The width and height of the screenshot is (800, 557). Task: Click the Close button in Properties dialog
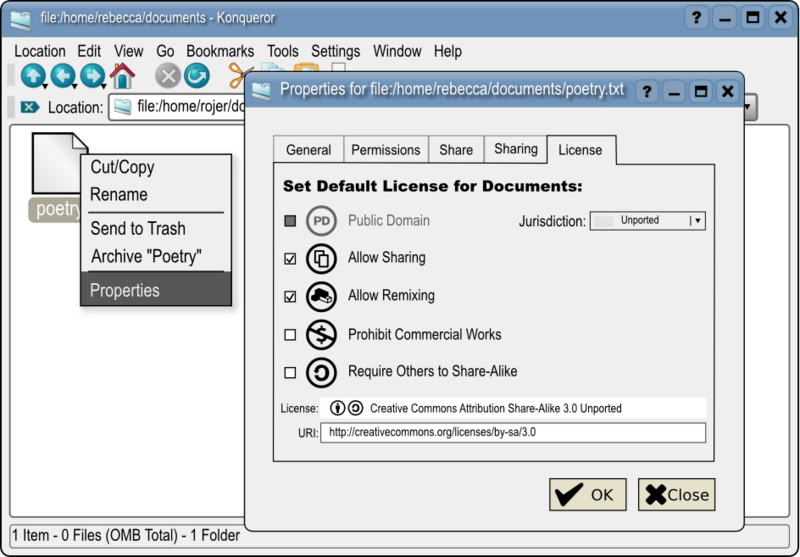pos(677,494)
